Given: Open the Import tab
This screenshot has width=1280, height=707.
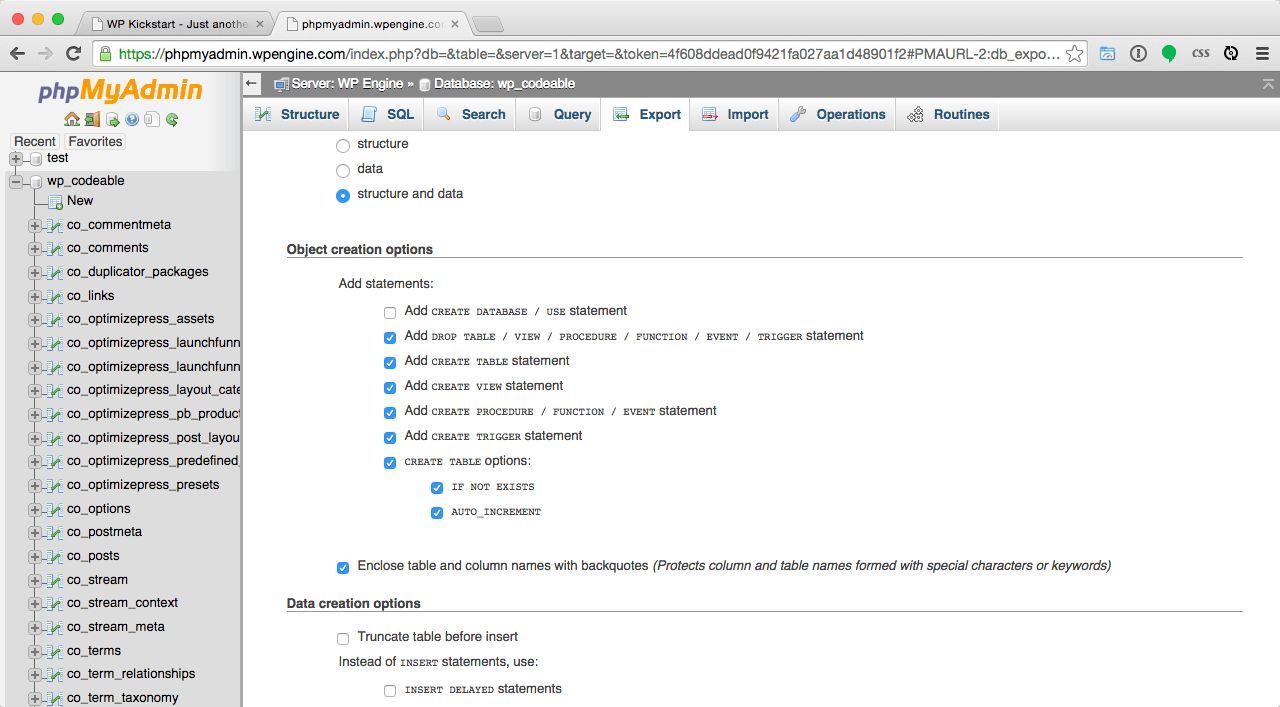Looking at the screenshot, I should point(735,115).
